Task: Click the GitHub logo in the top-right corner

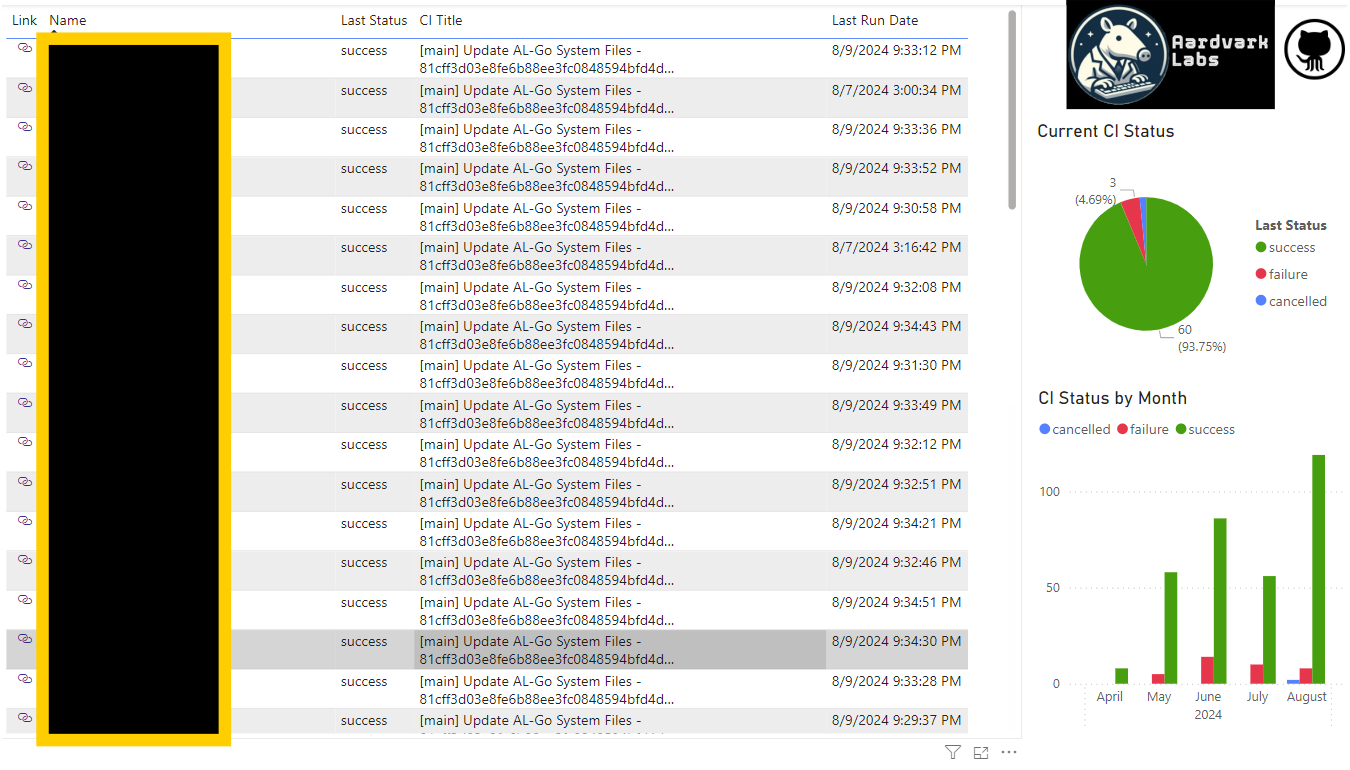Action: pyautogui.click(x=1313, y=49)
